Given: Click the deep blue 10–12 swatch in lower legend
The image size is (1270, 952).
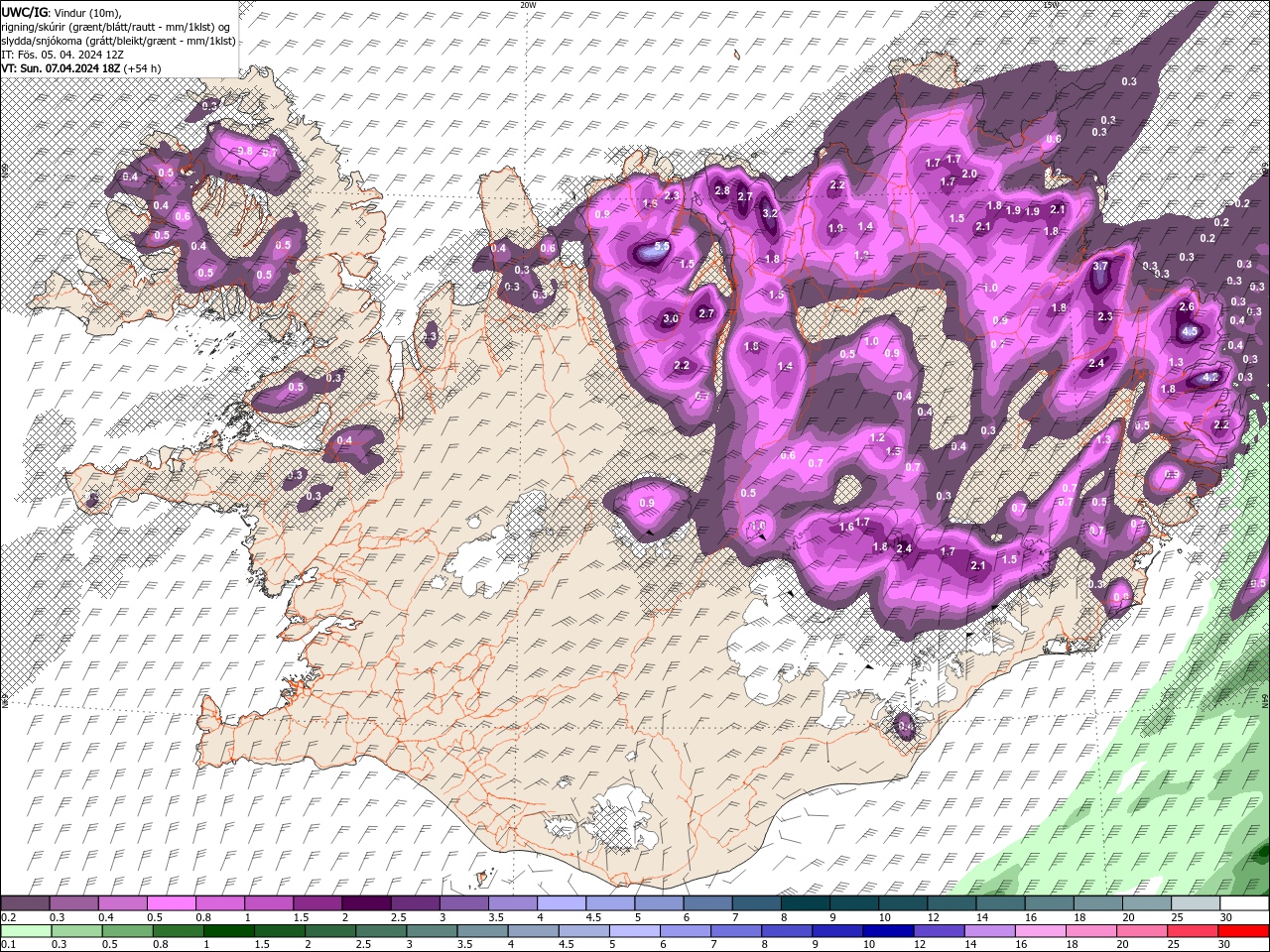Looking at the screenshot, I should 887,930.
